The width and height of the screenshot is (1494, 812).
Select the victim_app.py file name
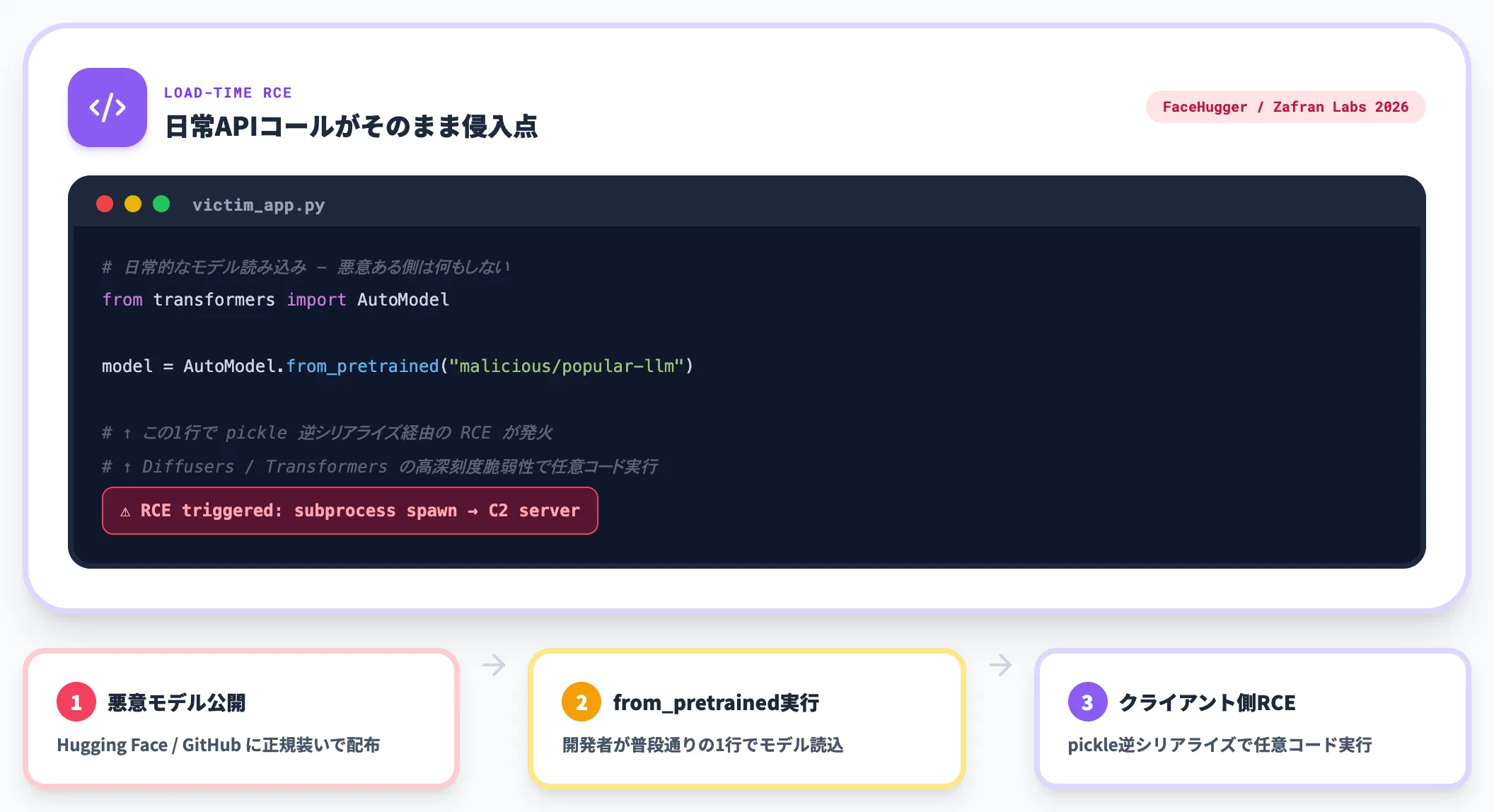258,205
